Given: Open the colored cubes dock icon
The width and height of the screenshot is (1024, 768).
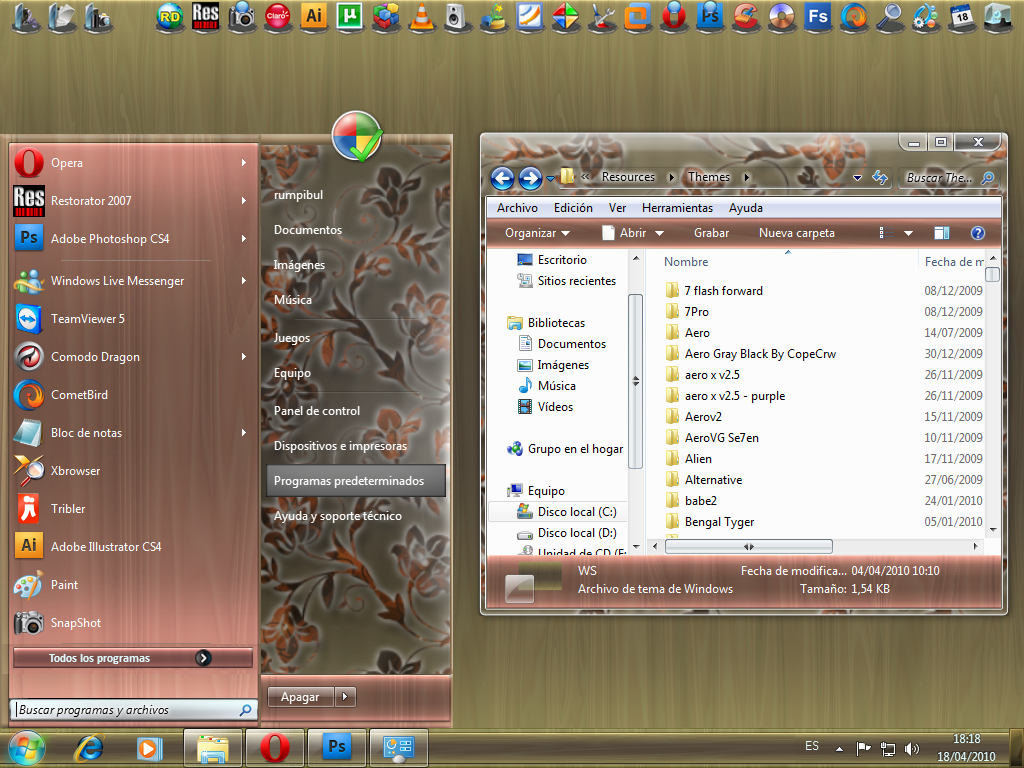Looking at the screenshot, I should [385, 16].
